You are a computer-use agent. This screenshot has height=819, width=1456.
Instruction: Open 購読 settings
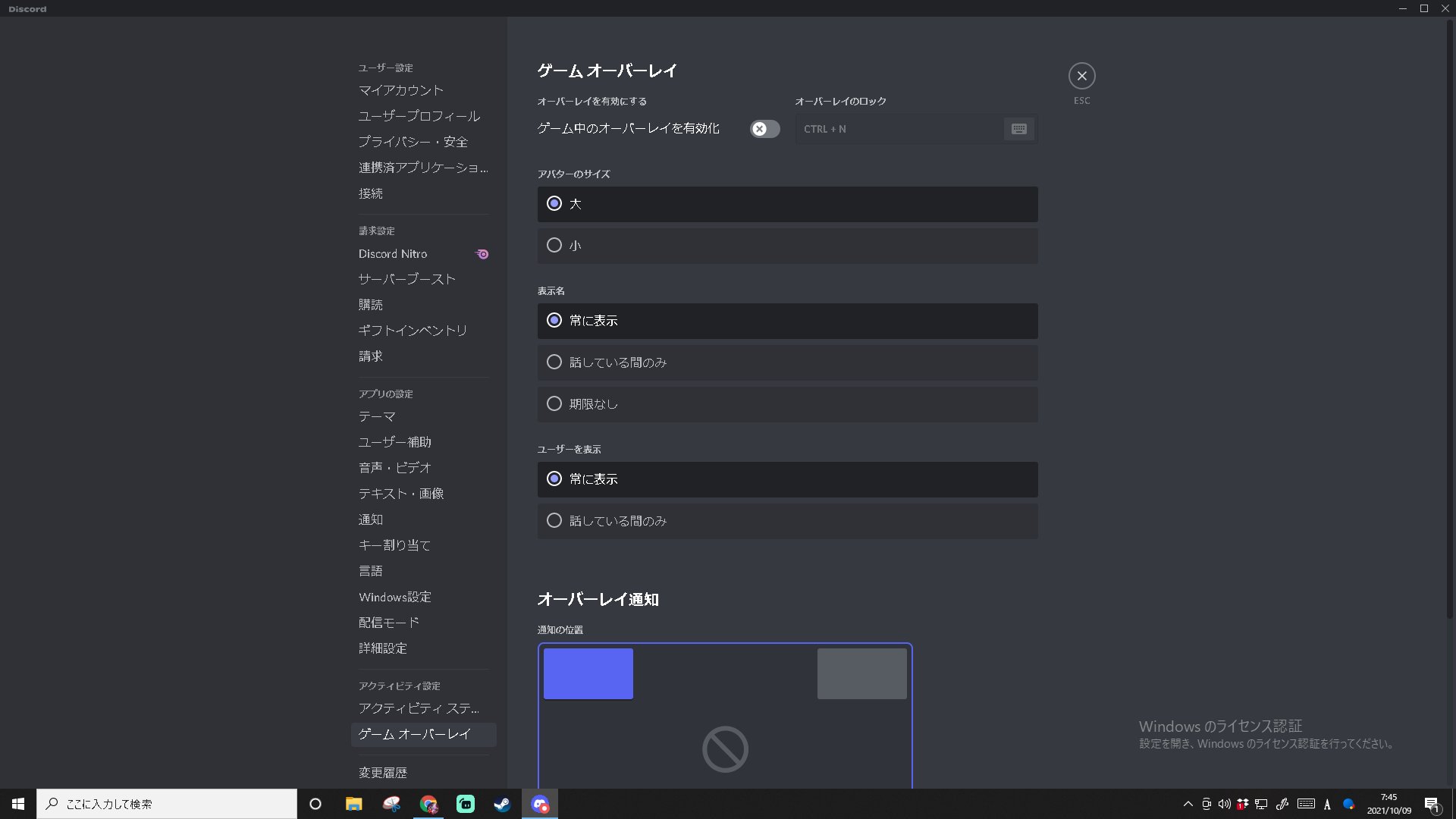coord(423,305)
